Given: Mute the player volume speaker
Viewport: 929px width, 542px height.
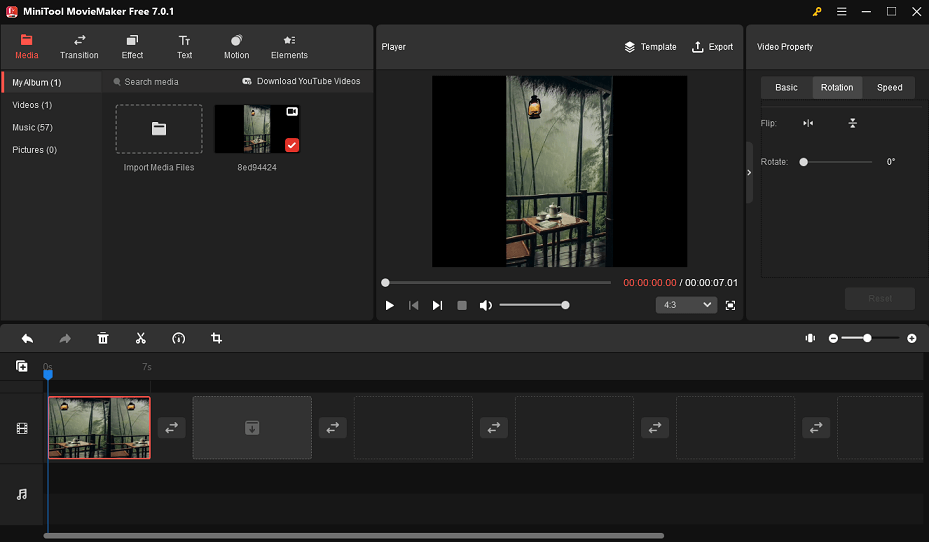Looking at the screenshot, I should [485, 305].
